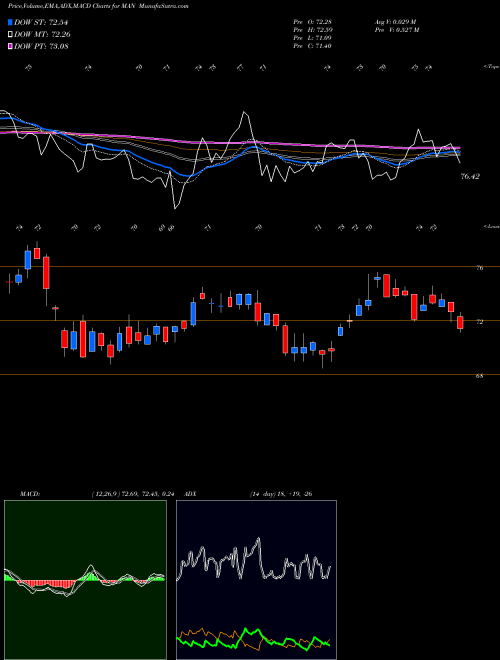
Task: Click the <Lows label at right edge
Action: click(492, 226)
